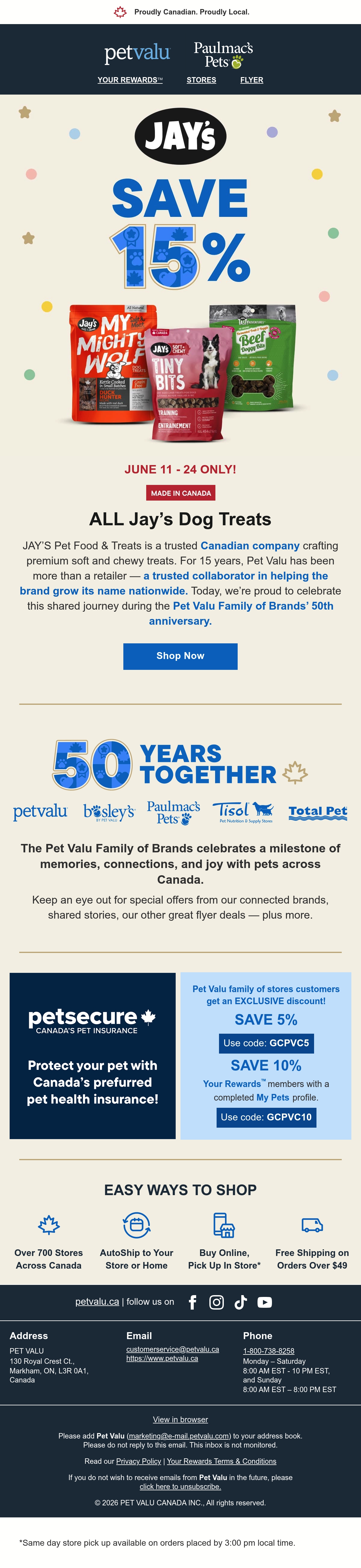Image resolution: width=361 pixels, height=1568 pixels.
Task: Click the petvalu logo in header
Action: click(137, 53)
